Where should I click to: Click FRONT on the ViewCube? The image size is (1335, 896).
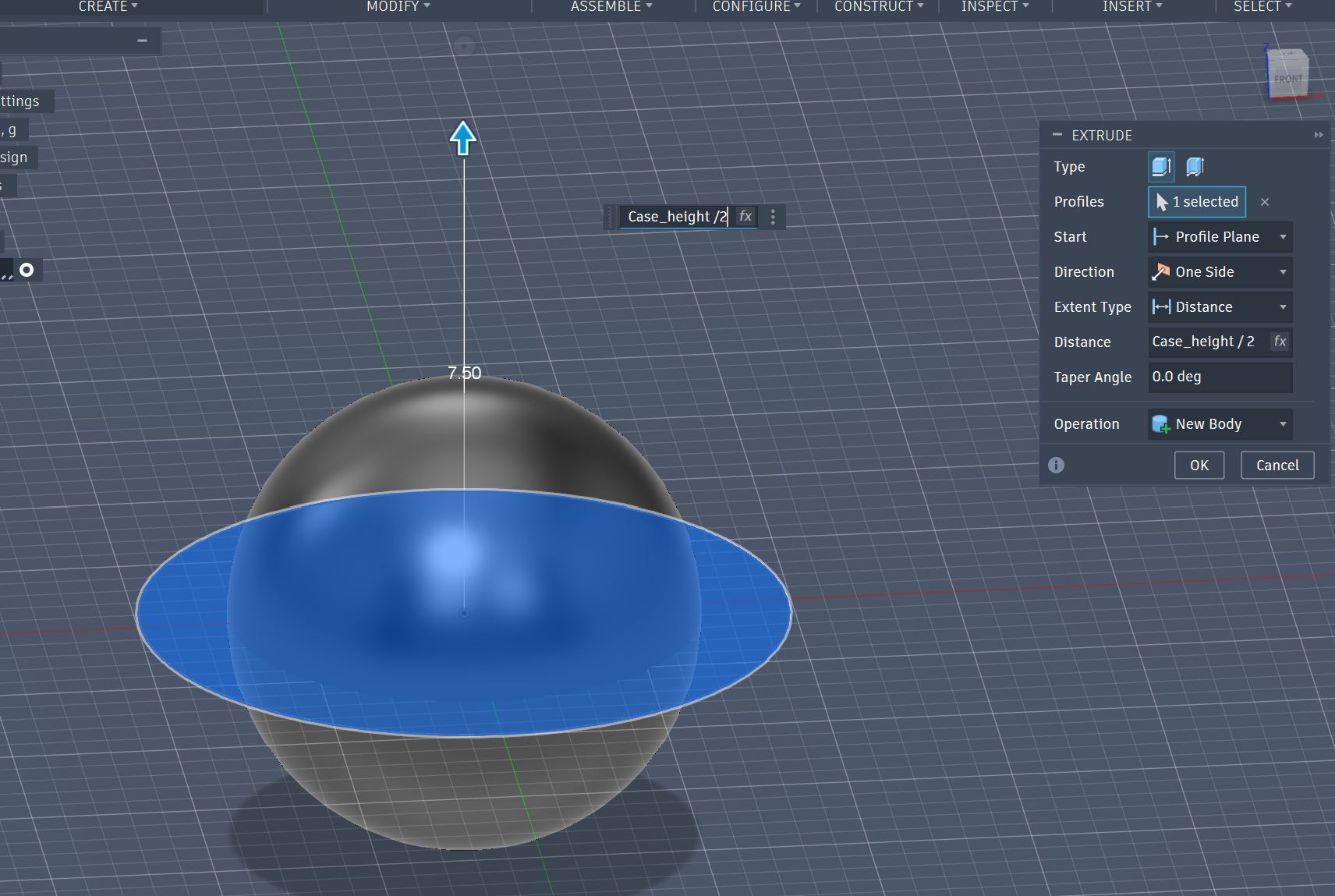tap(1288, 77)
